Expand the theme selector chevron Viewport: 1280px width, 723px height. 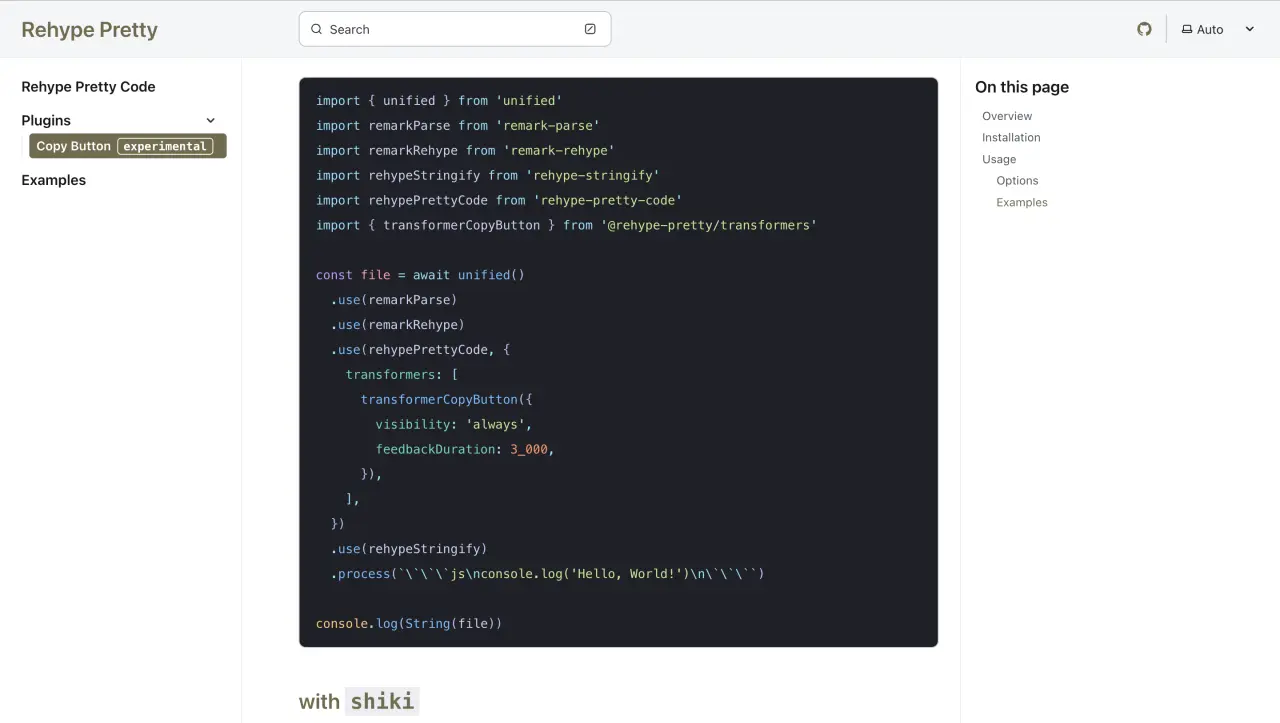[1249, 29]
